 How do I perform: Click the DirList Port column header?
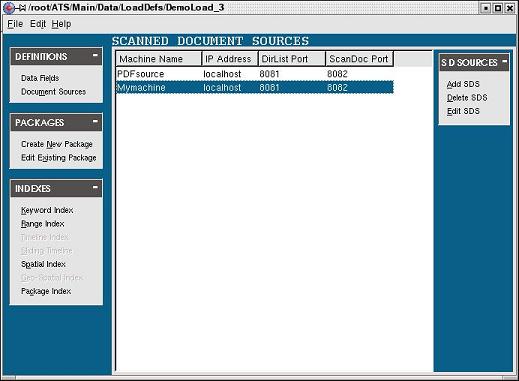(x=292, y=59)
